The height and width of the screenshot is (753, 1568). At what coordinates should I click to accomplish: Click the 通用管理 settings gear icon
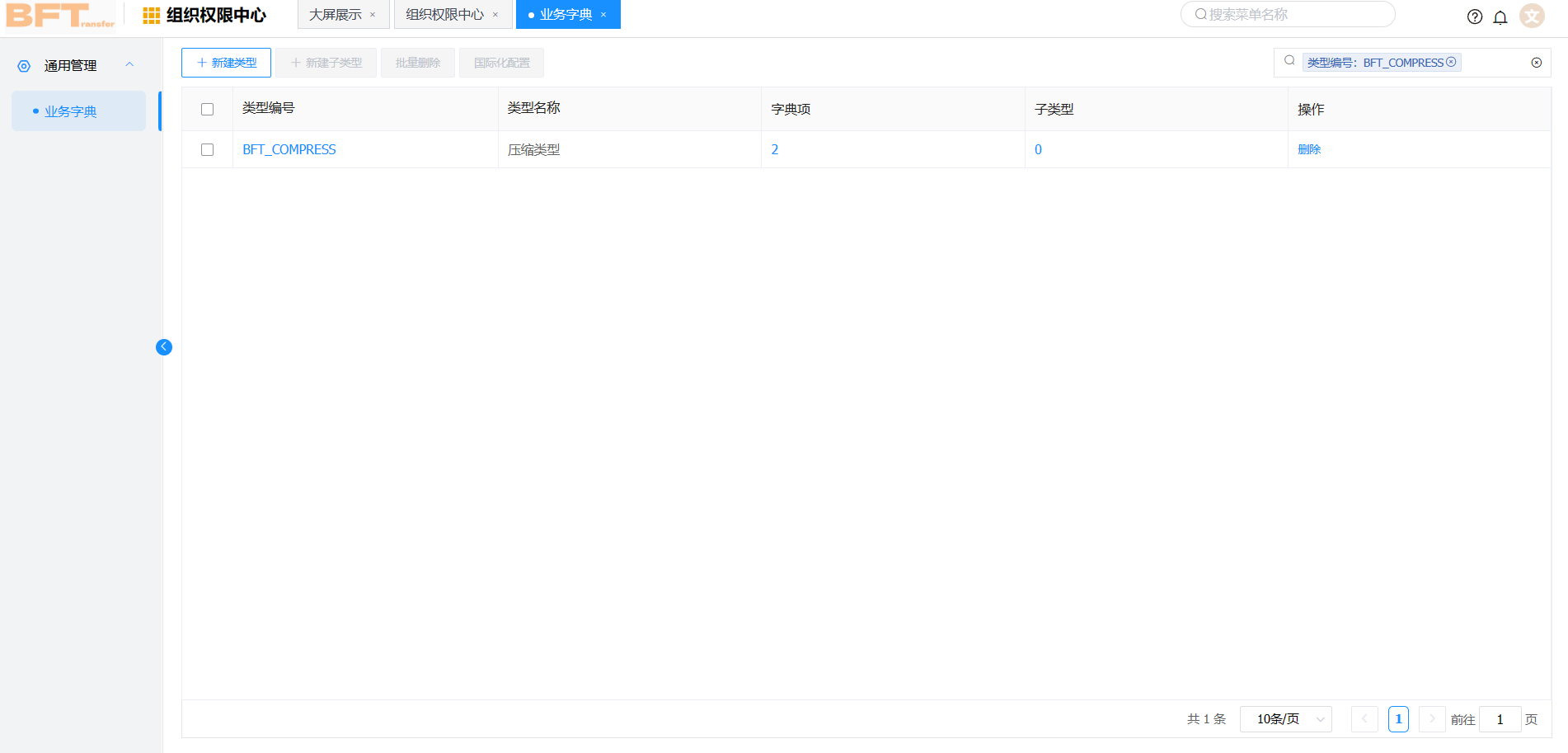23,65
